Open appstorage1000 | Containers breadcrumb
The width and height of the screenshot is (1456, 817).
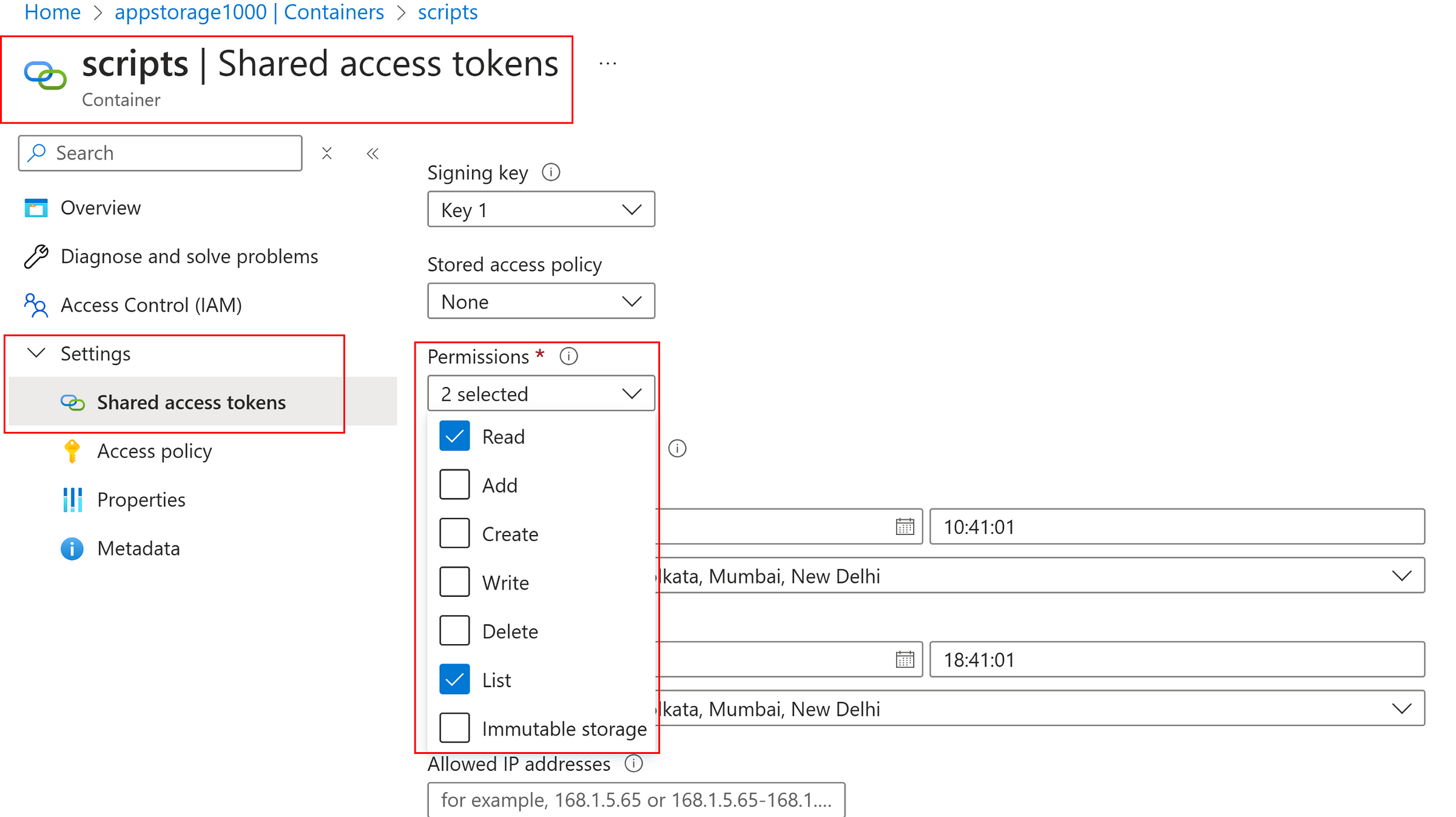(x=249, y=12)
